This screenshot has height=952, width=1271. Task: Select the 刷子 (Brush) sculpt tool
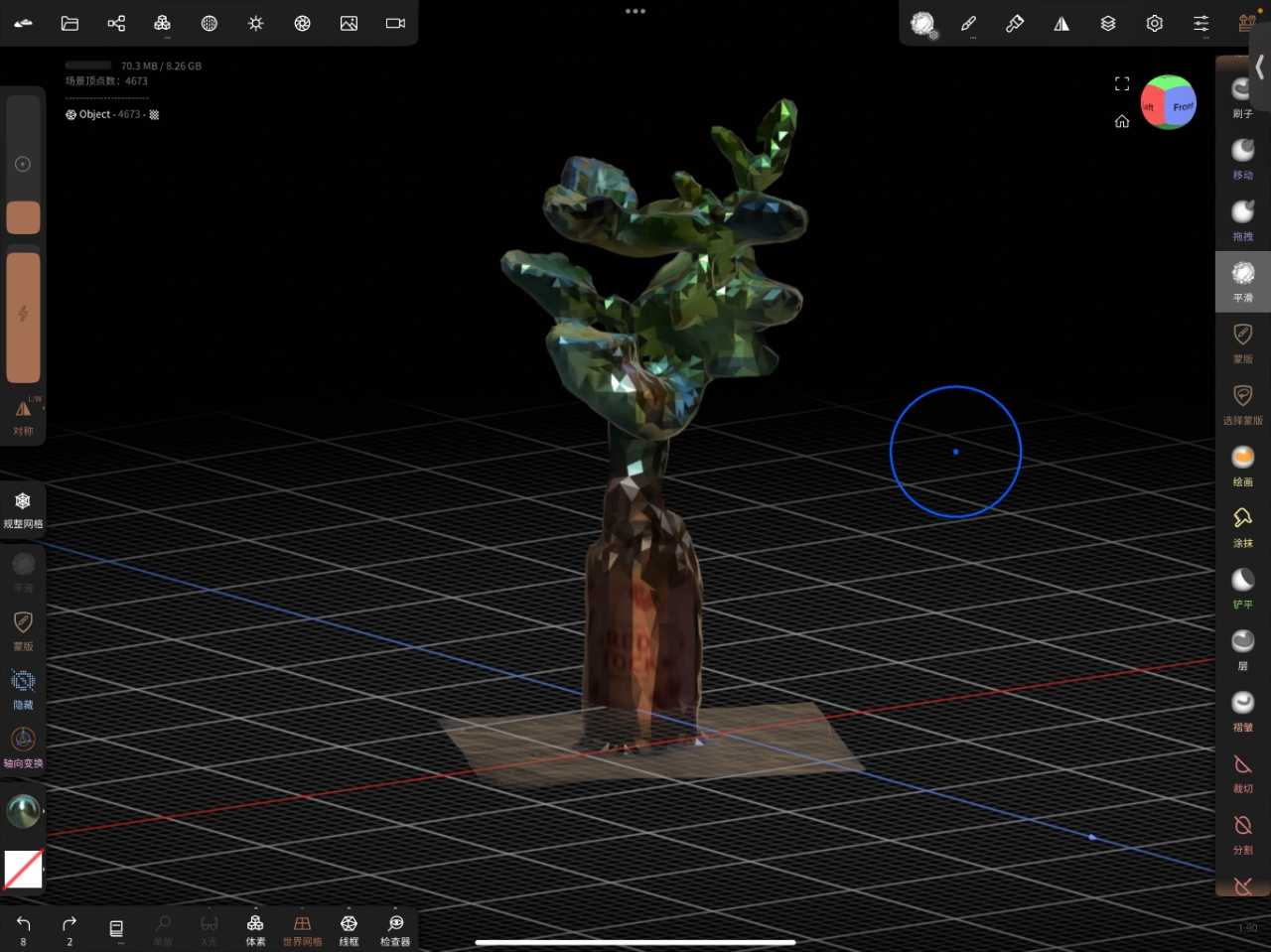(x=1242, y=96)
